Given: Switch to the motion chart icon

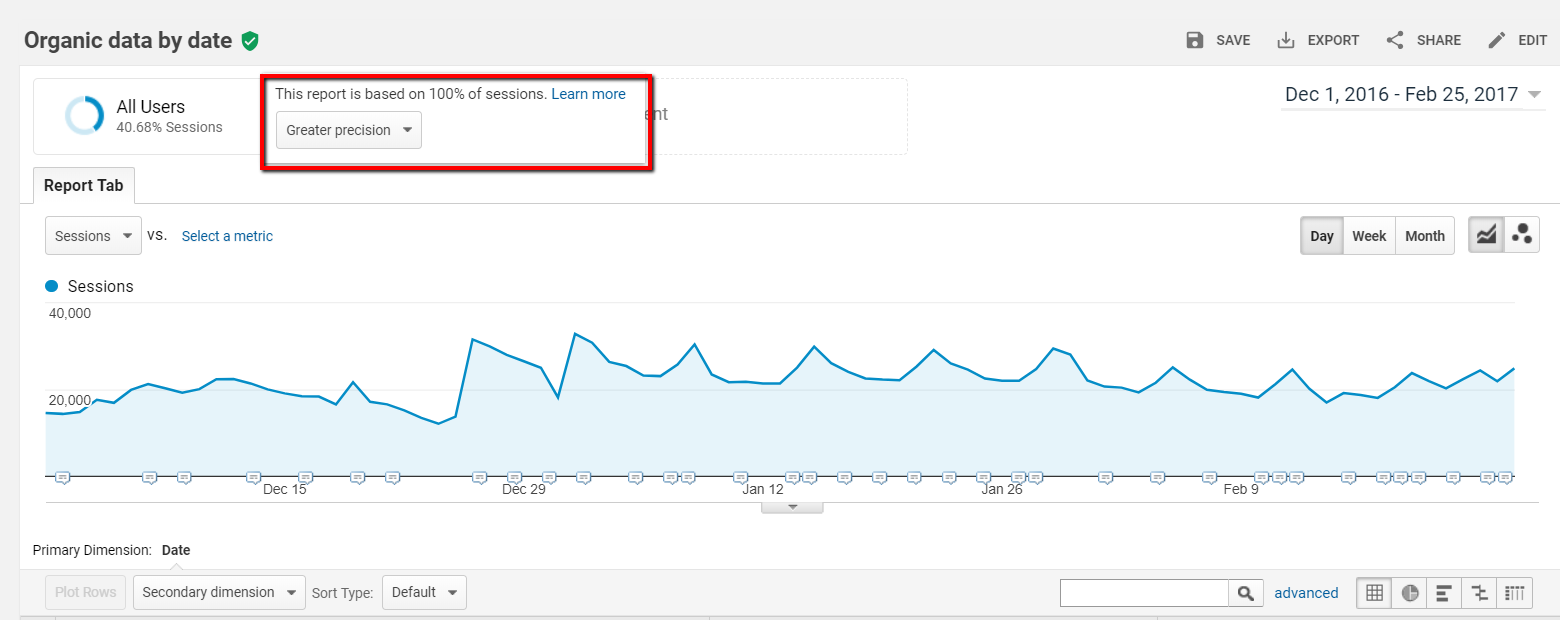Looking at the screenshot, I should (x=1522, y=235).
